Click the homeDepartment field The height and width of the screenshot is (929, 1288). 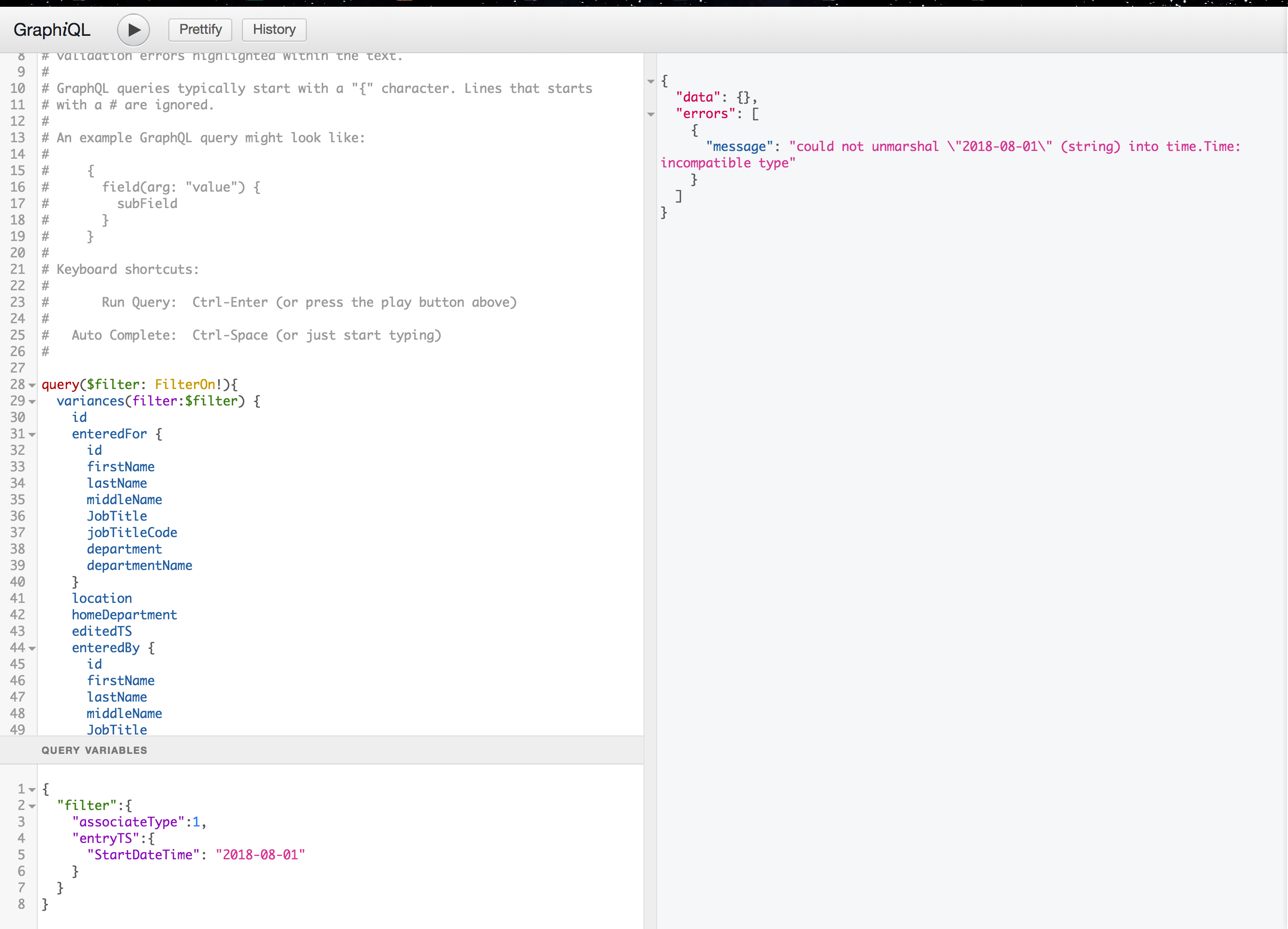(x=124, y=615)
